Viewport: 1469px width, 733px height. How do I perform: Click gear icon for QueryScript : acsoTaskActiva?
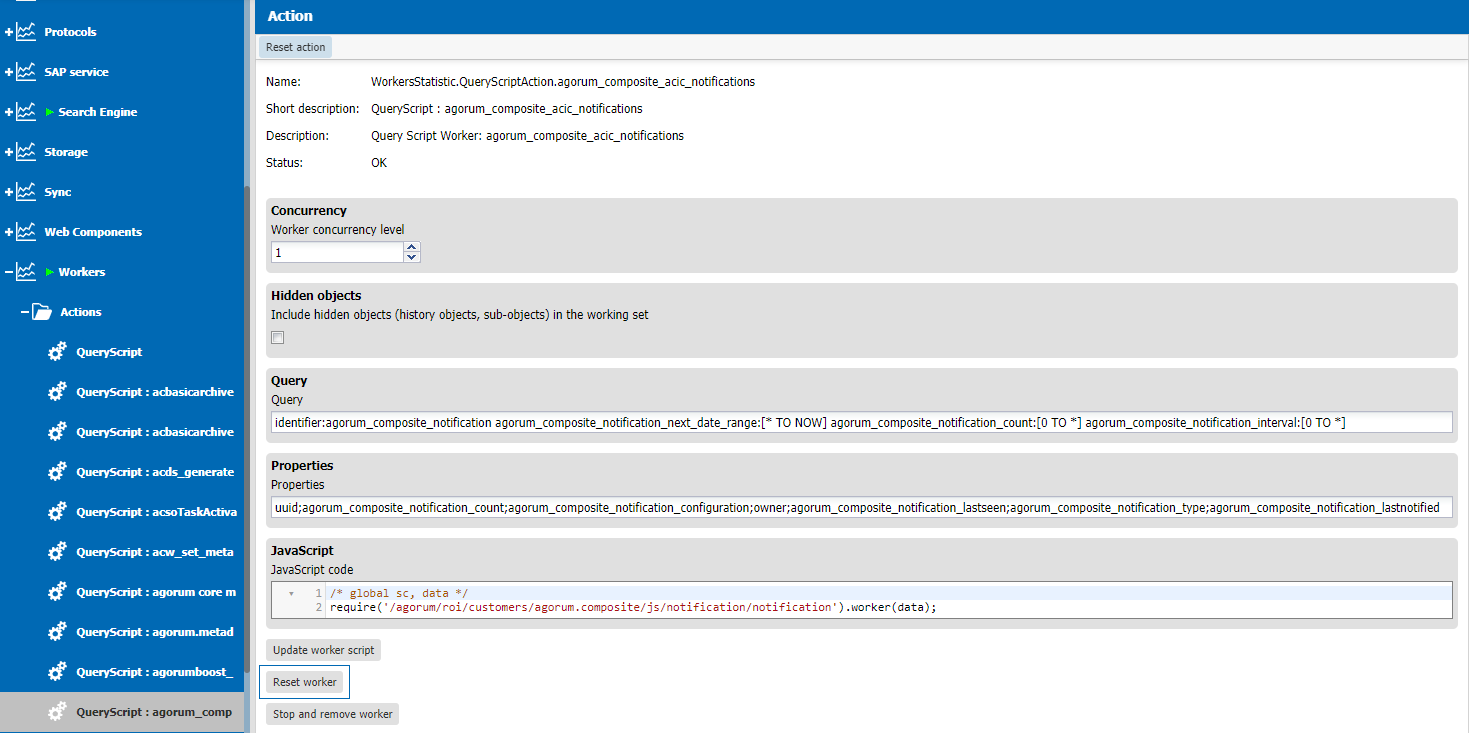pos(58,512)
